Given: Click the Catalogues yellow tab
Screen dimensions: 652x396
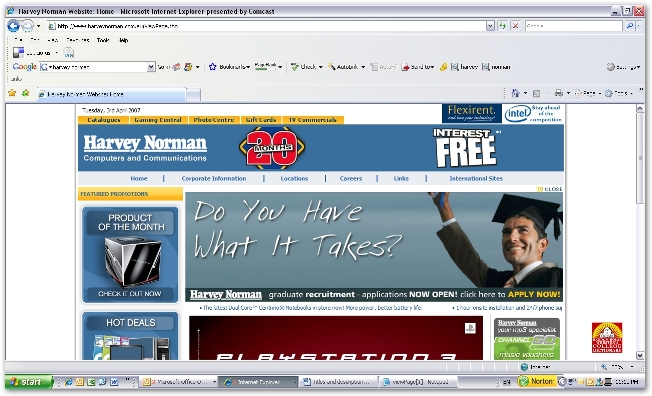Looking at the screenshot, I should 104,120.
